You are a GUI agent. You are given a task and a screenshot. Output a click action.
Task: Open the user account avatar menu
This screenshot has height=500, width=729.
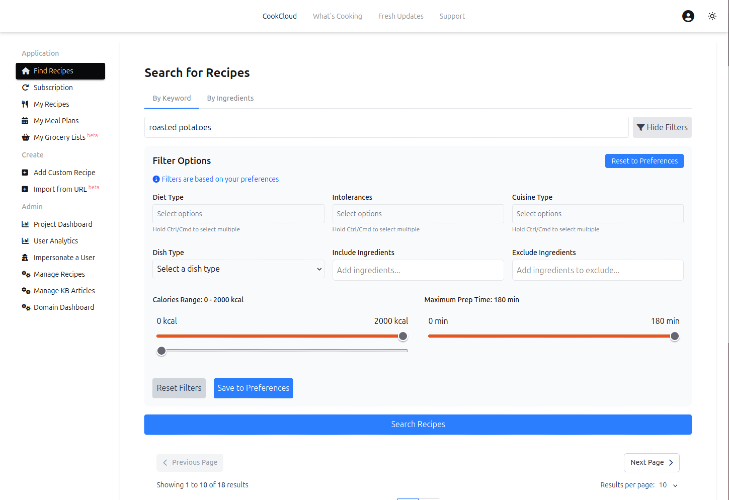(688, 16)
